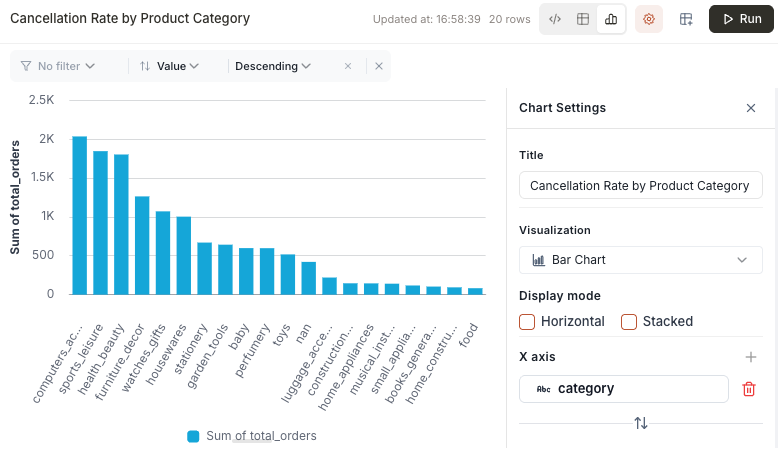This screenshot has width=778, height=457.
Task: Click the furniture_decor bar
Action: (x=142, y=246)
